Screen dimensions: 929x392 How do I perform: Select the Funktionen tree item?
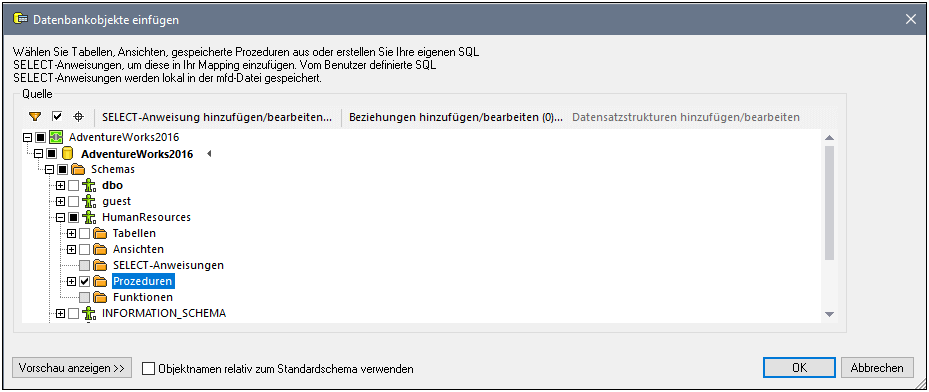[143, 297]
